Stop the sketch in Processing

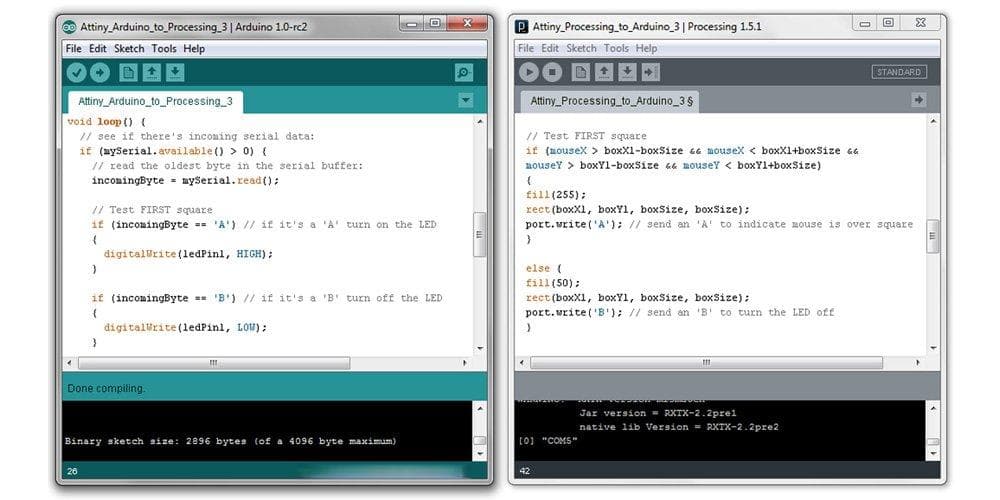[x=552, y=72]
